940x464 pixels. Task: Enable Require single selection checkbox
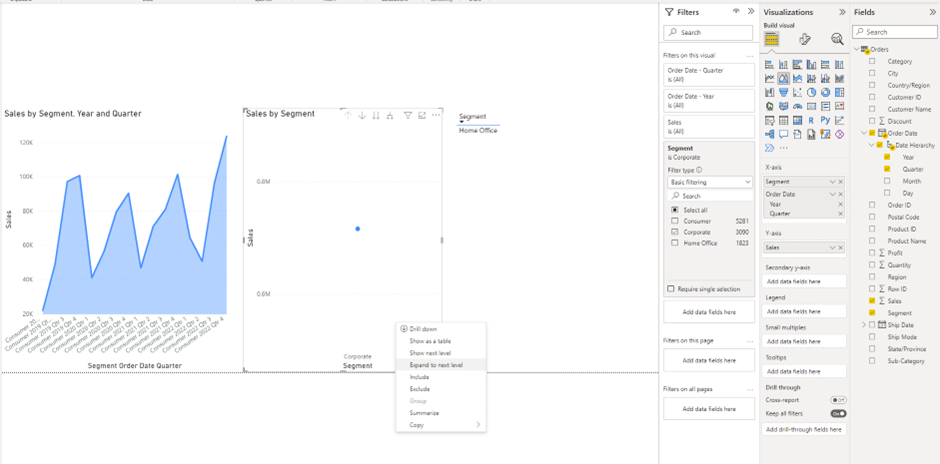671,289
